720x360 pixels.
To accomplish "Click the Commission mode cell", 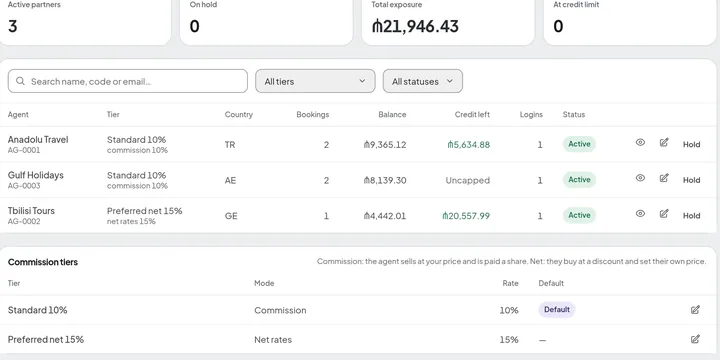I will tap(280, 310).
